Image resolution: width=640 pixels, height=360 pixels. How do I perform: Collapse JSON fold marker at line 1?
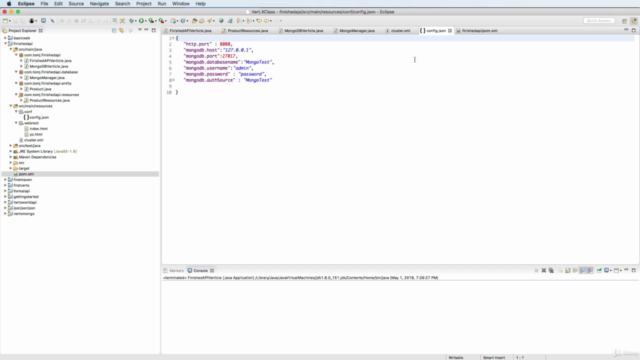(x=173, y=38)
